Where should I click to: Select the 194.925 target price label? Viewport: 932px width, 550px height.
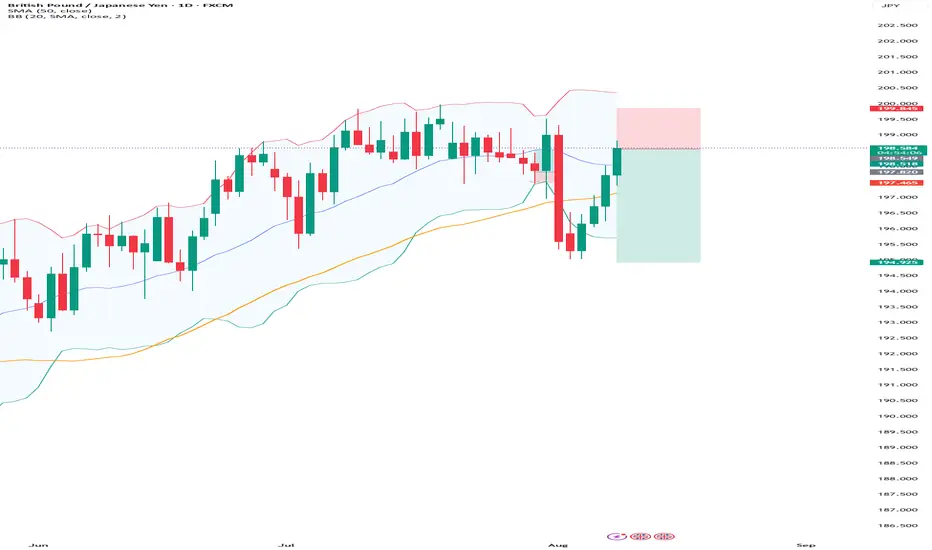(x=896, y=262)
